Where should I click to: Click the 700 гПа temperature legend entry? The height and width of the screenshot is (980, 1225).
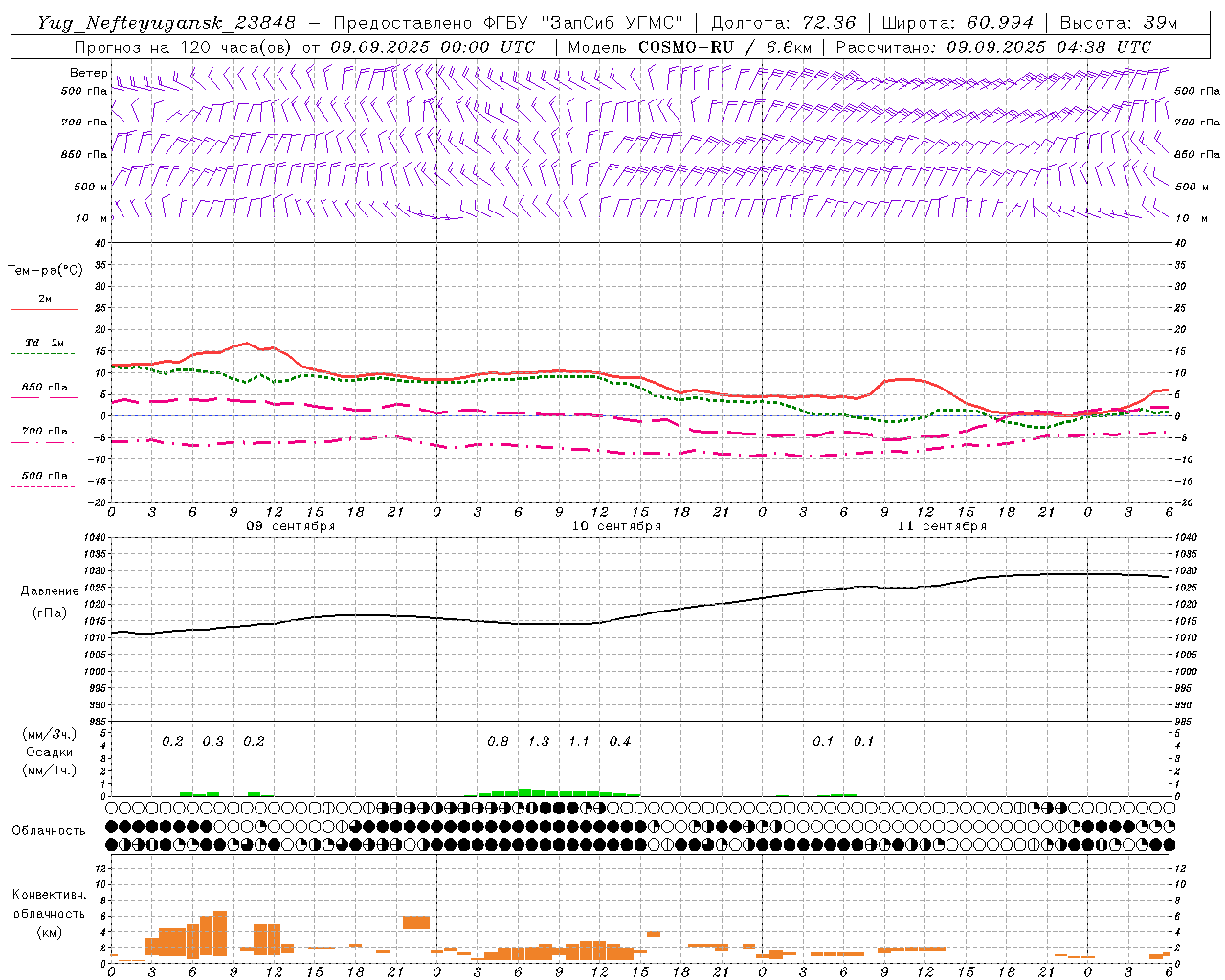pos(45,431)
